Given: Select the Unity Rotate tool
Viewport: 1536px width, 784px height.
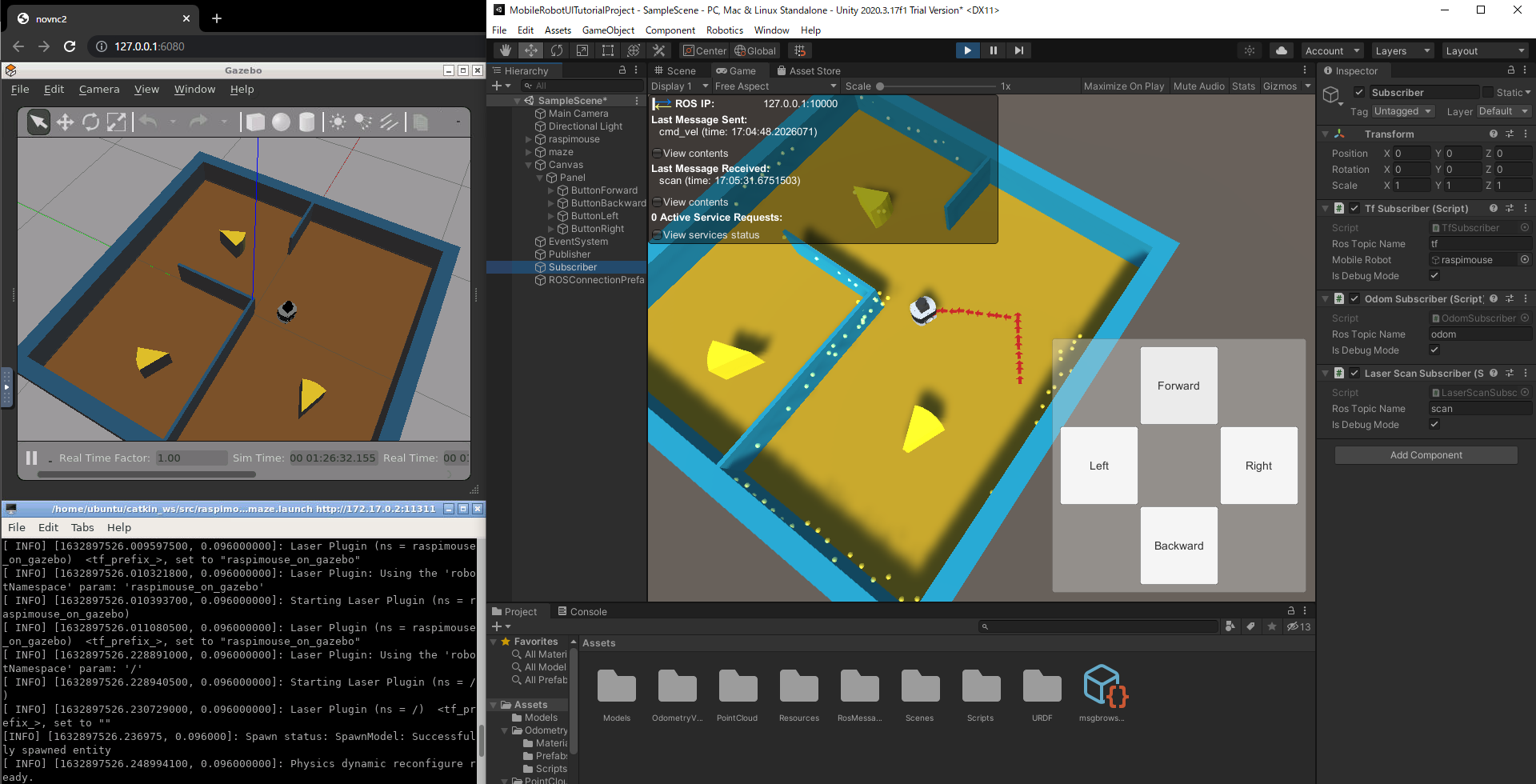Looking at the screenshot, I should 557,50.
